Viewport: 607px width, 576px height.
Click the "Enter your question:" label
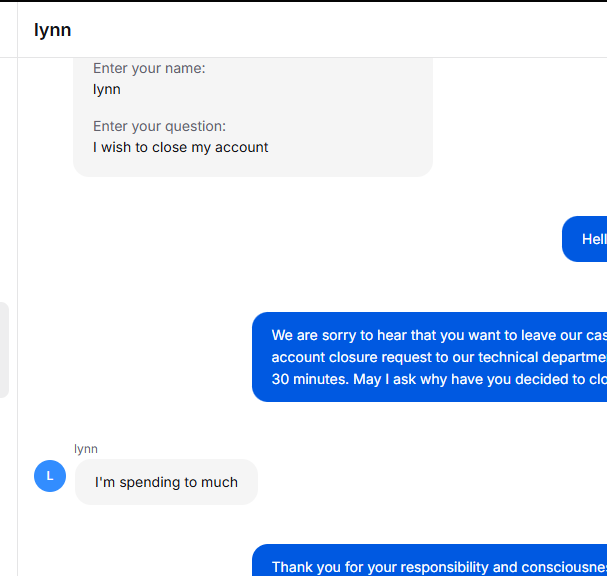(x=159, y=126)
